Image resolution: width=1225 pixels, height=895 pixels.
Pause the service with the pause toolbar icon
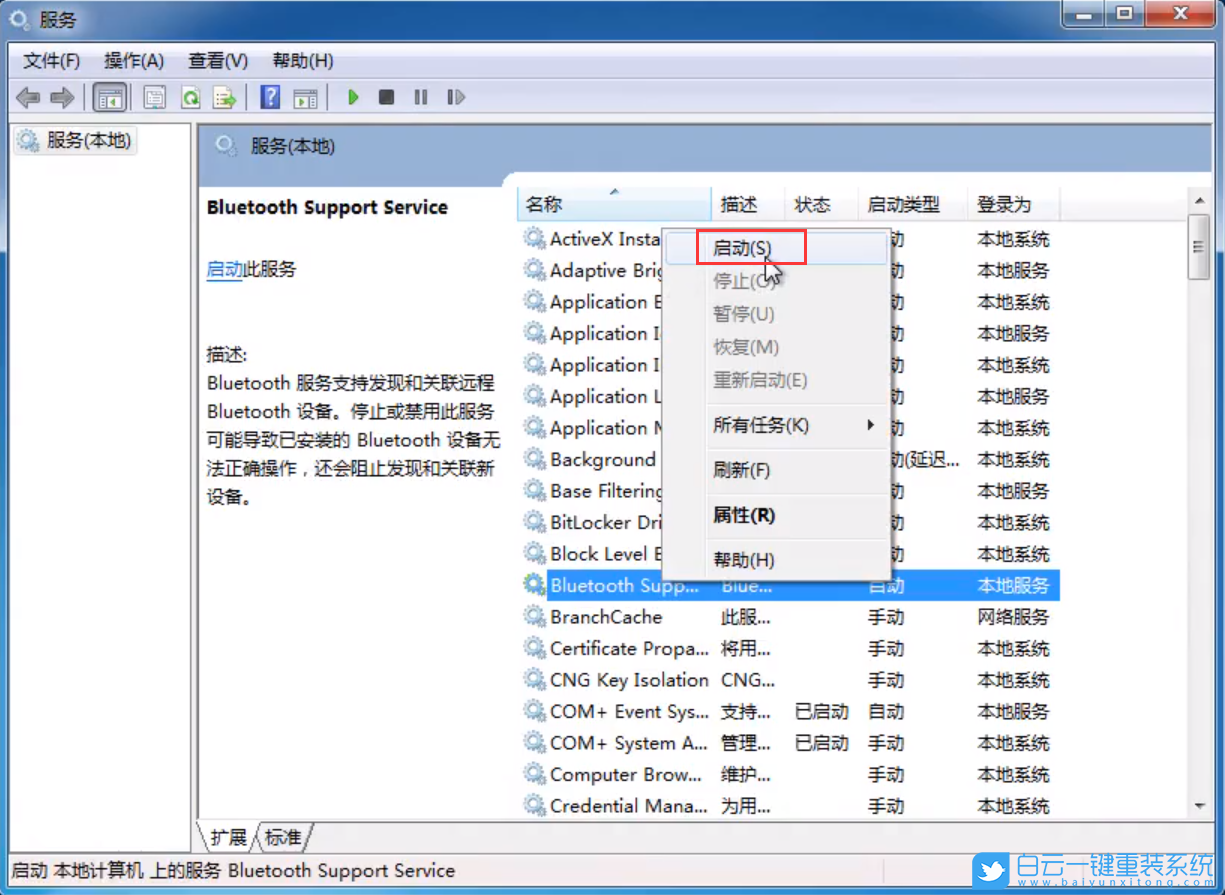point(420,97)
